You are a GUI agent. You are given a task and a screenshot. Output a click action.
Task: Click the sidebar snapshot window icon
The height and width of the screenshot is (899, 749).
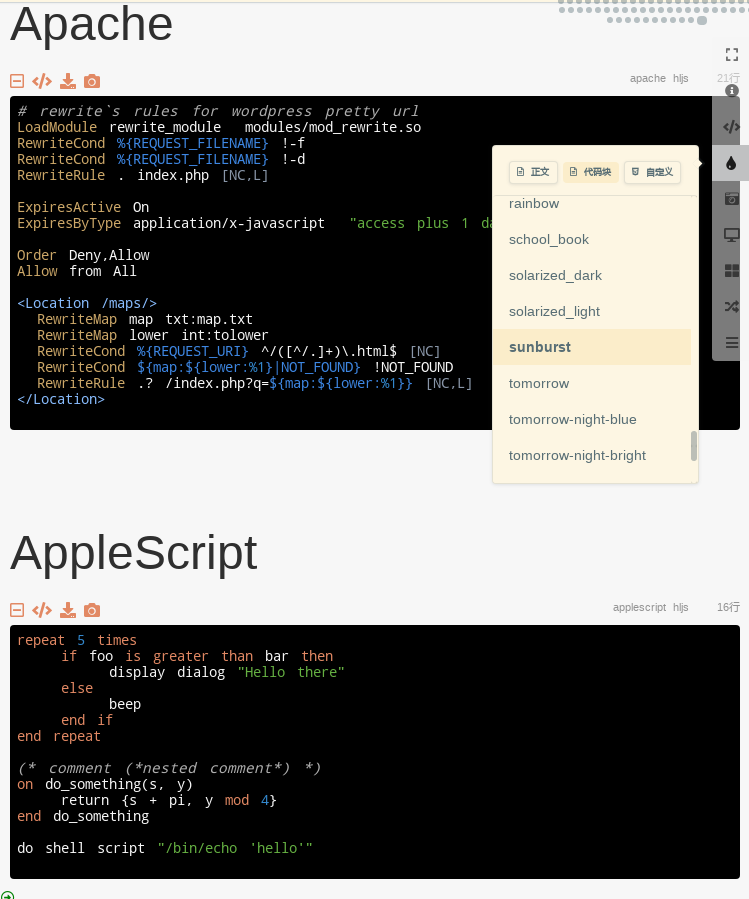(x=731, y=199)
